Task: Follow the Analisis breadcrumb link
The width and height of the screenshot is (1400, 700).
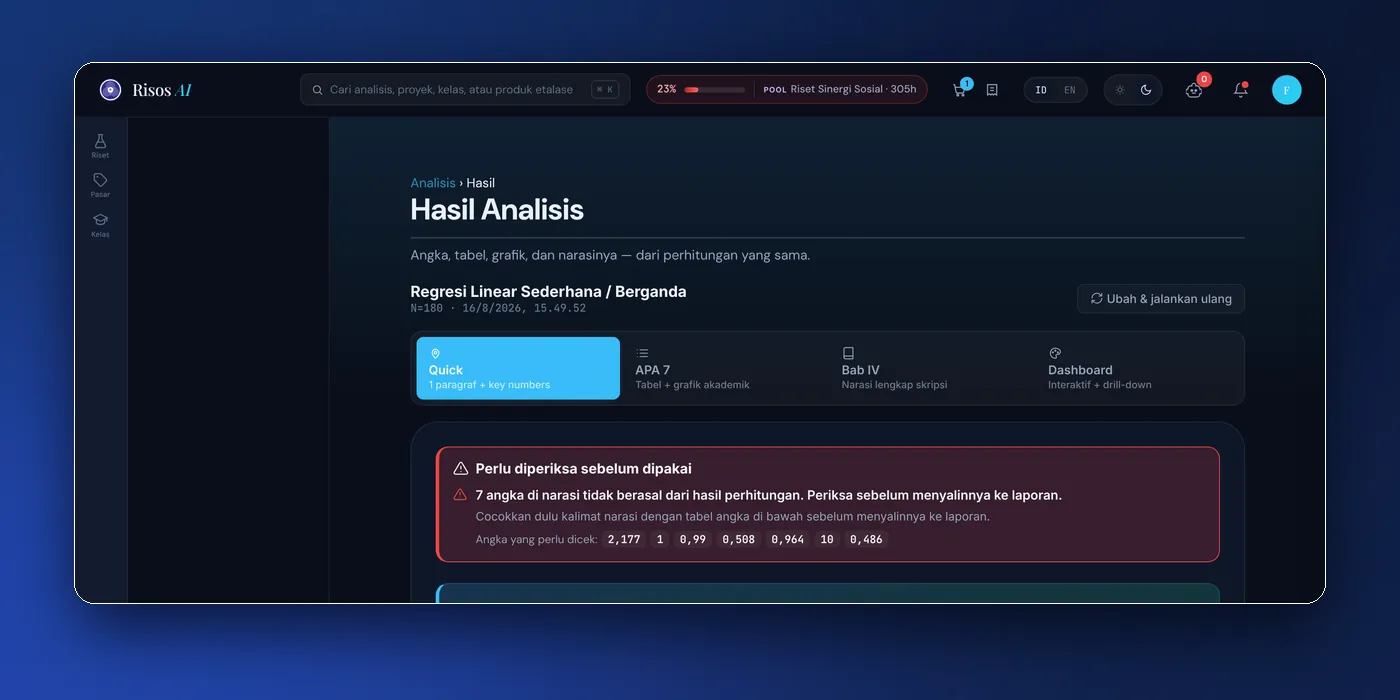Action: point(433,183)
